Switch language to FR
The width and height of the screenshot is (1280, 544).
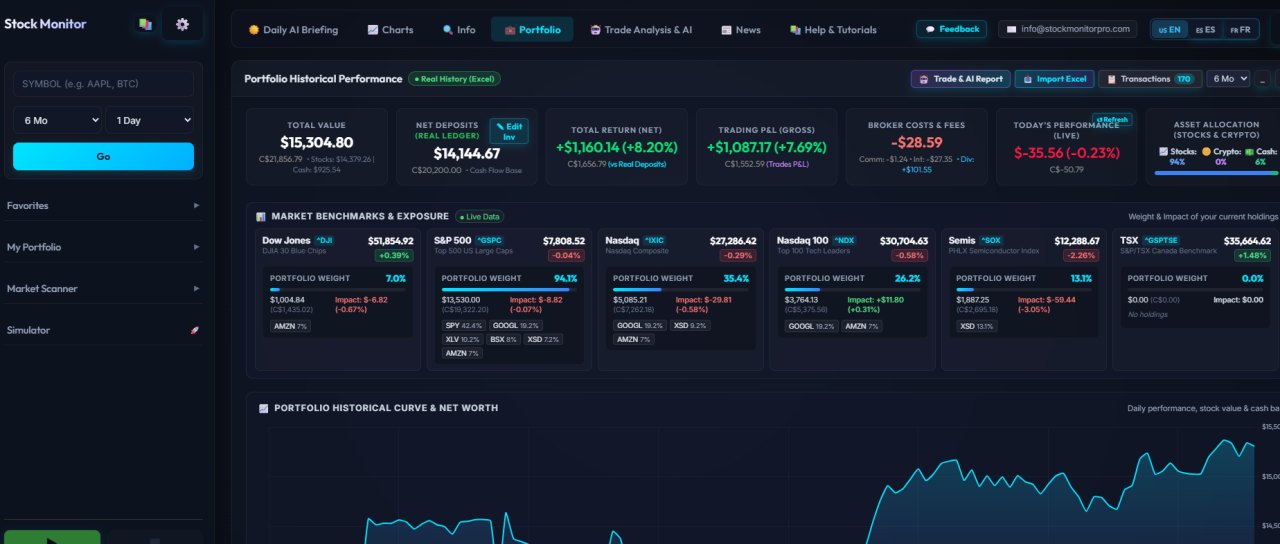coord(1240,30)
